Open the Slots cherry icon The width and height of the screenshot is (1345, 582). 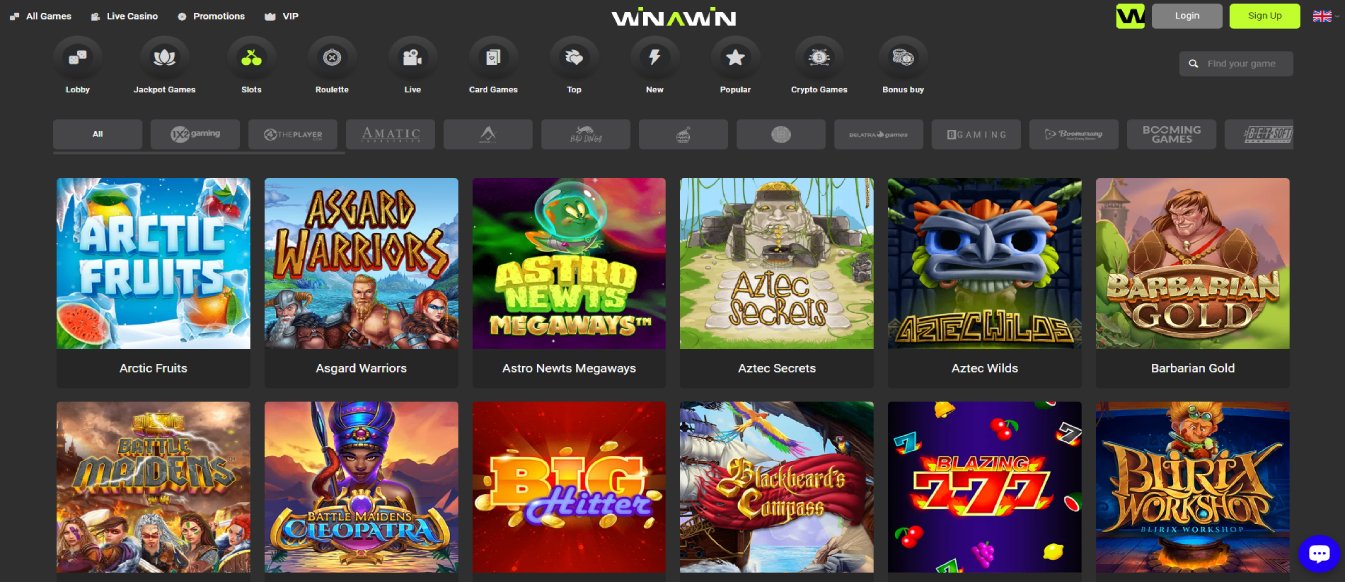point(251,59)
